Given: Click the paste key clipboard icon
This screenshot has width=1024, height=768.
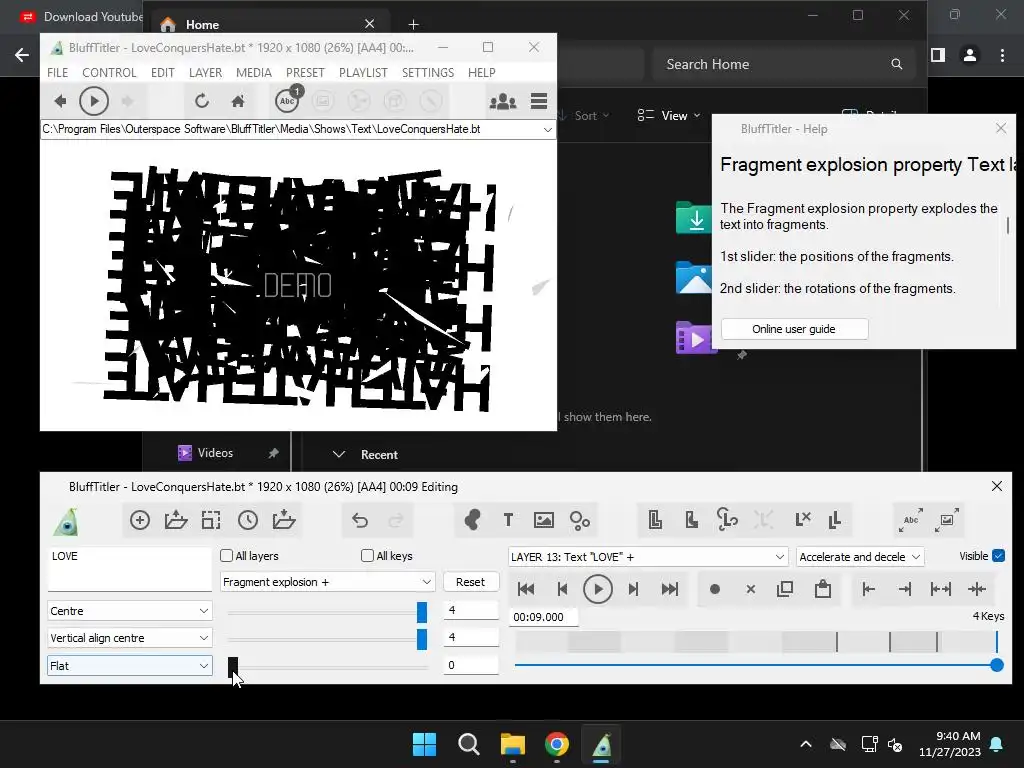Looking at the screenshot, I should (823, 589).
